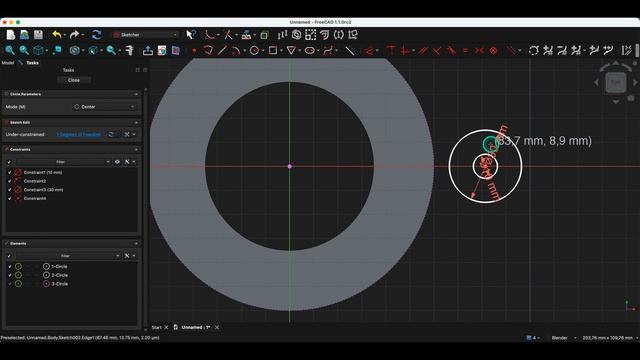The height and width of the screenshot is (360, 640).
Task: Click the Close button in Tasks panel
Action: point(74,80)
